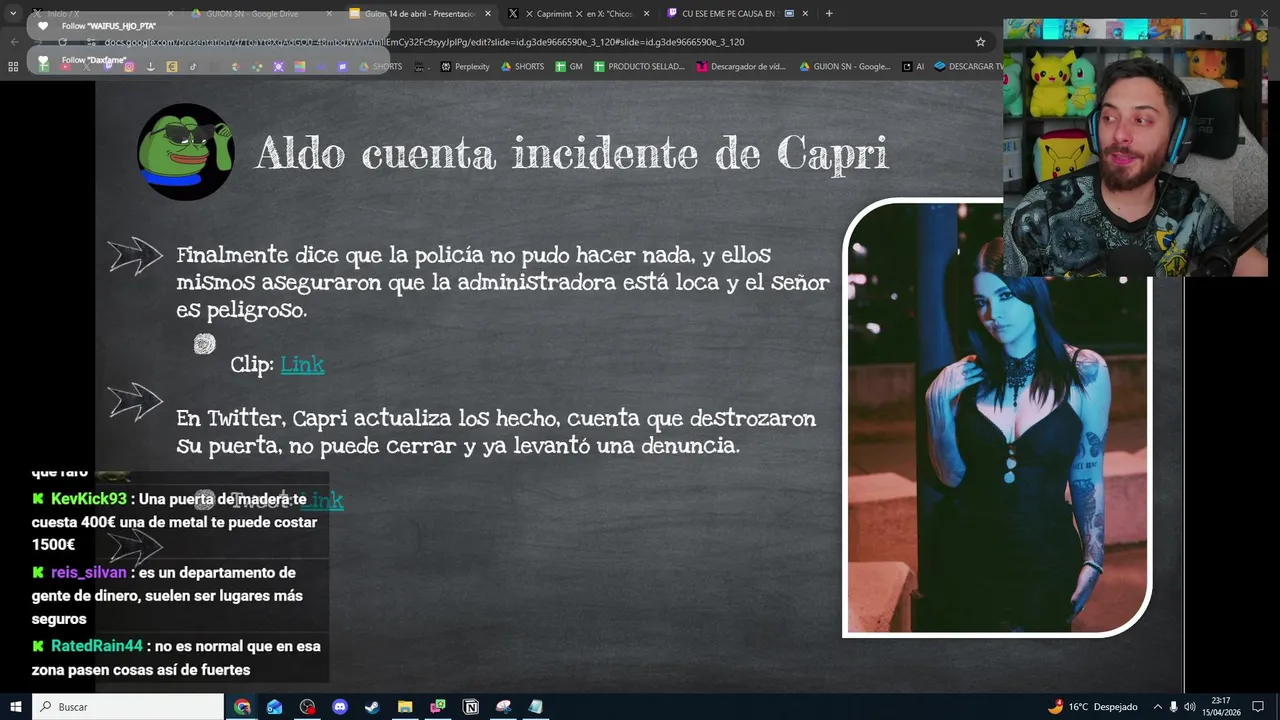Click RatedRain44 username in chat
The height and width of the screenshot is (720, 1280).
tap(97, 647)
